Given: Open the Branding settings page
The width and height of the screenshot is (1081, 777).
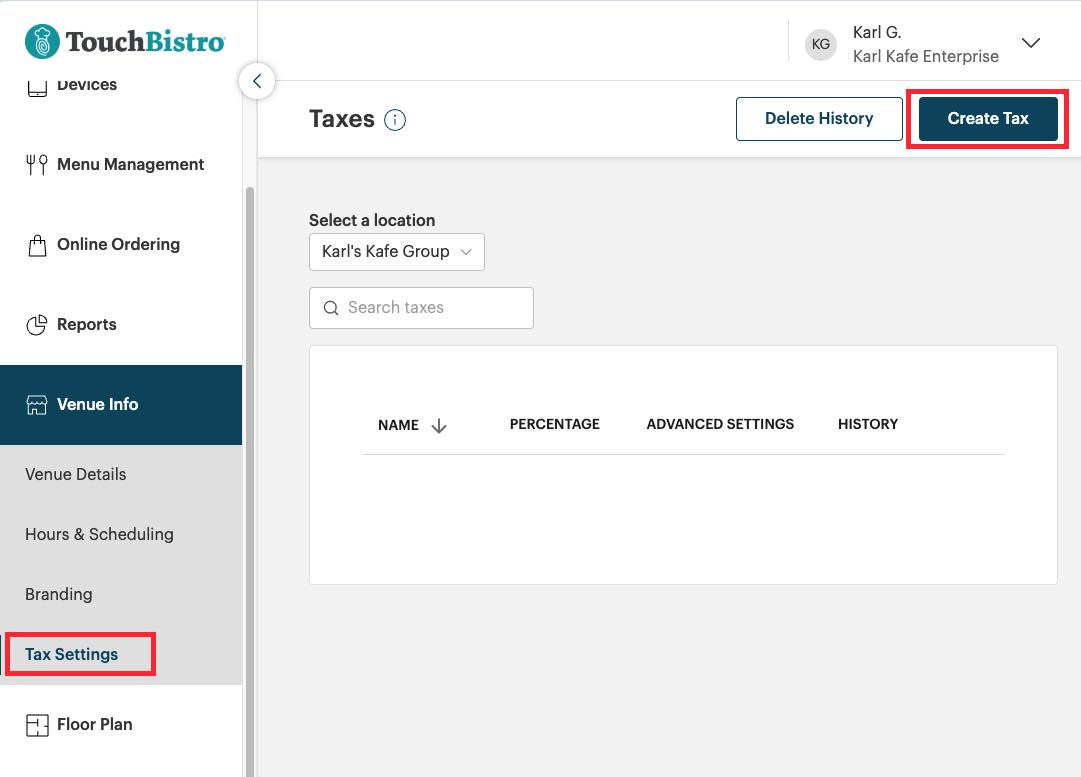Looking at the screenshot, I should 58,594.
